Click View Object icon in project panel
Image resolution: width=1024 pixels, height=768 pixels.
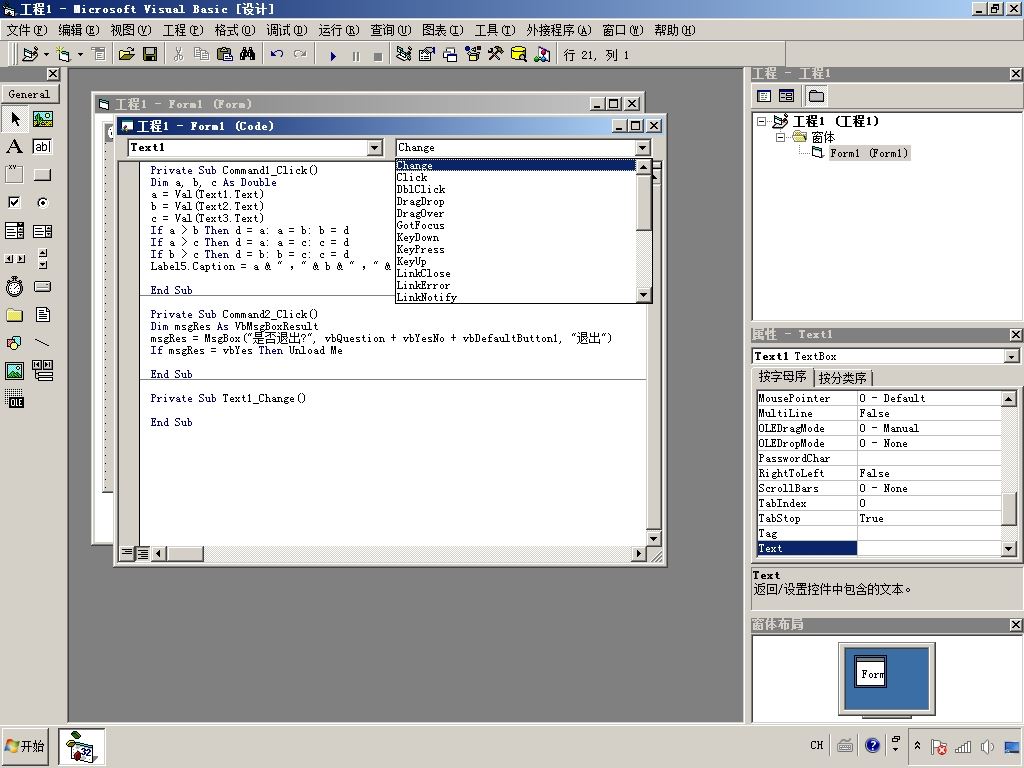[x=786, y=96]
